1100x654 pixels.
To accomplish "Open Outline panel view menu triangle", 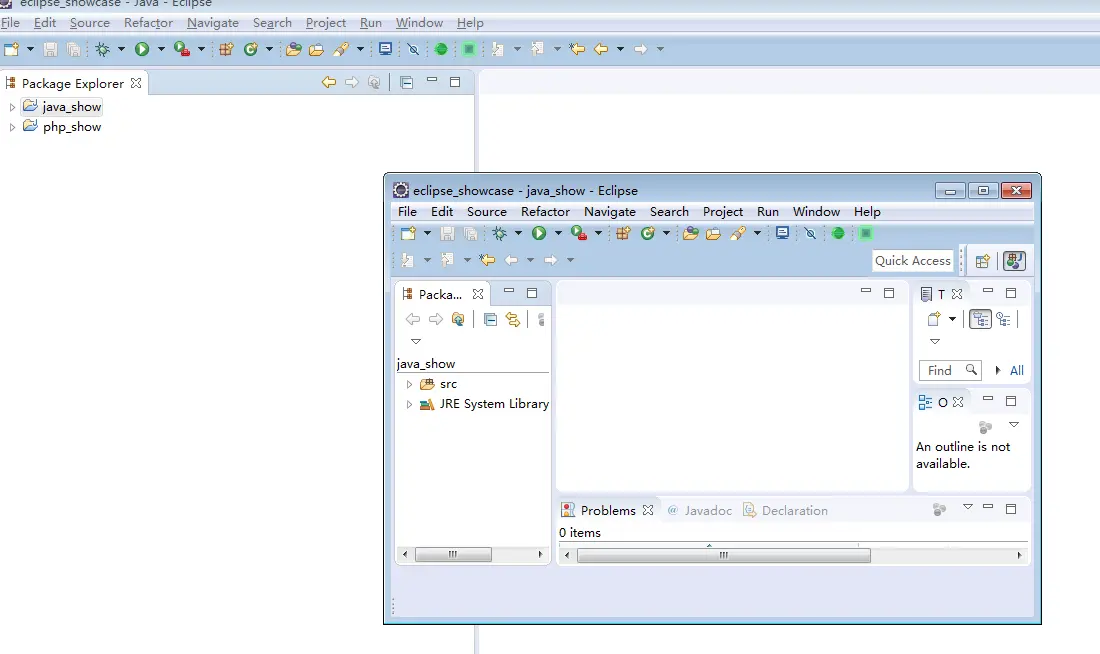I will [x=1014, y=425].
